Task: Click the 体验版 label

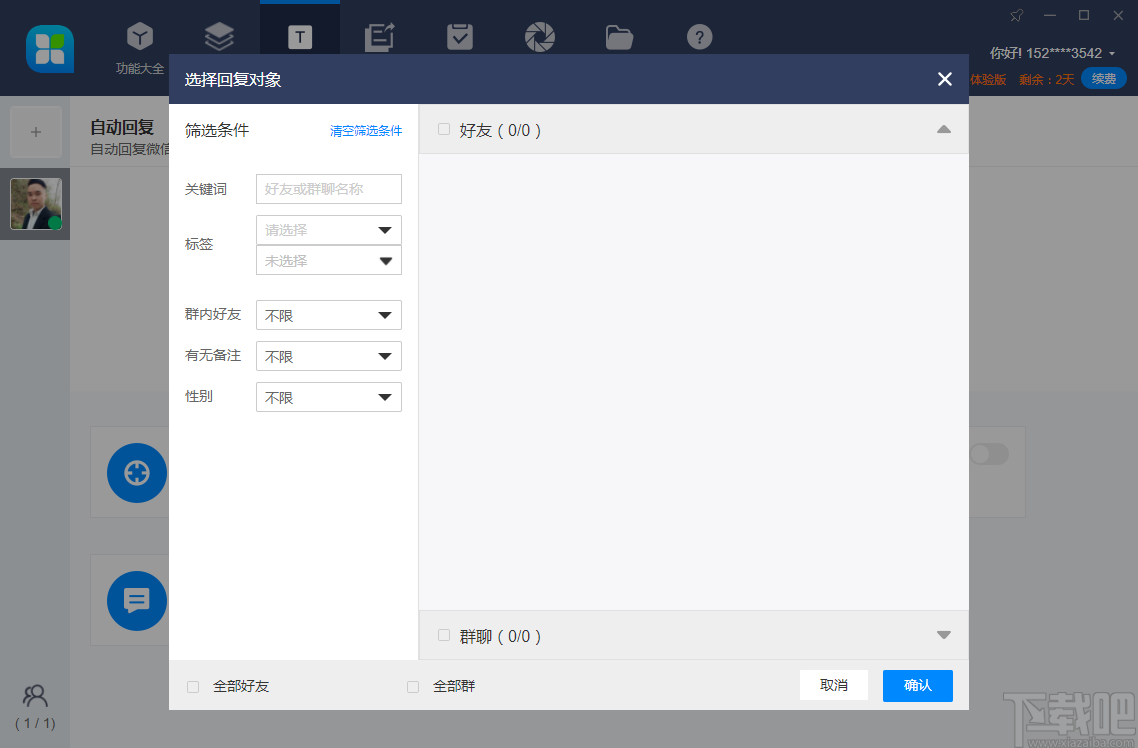Action: click(988, 79)
